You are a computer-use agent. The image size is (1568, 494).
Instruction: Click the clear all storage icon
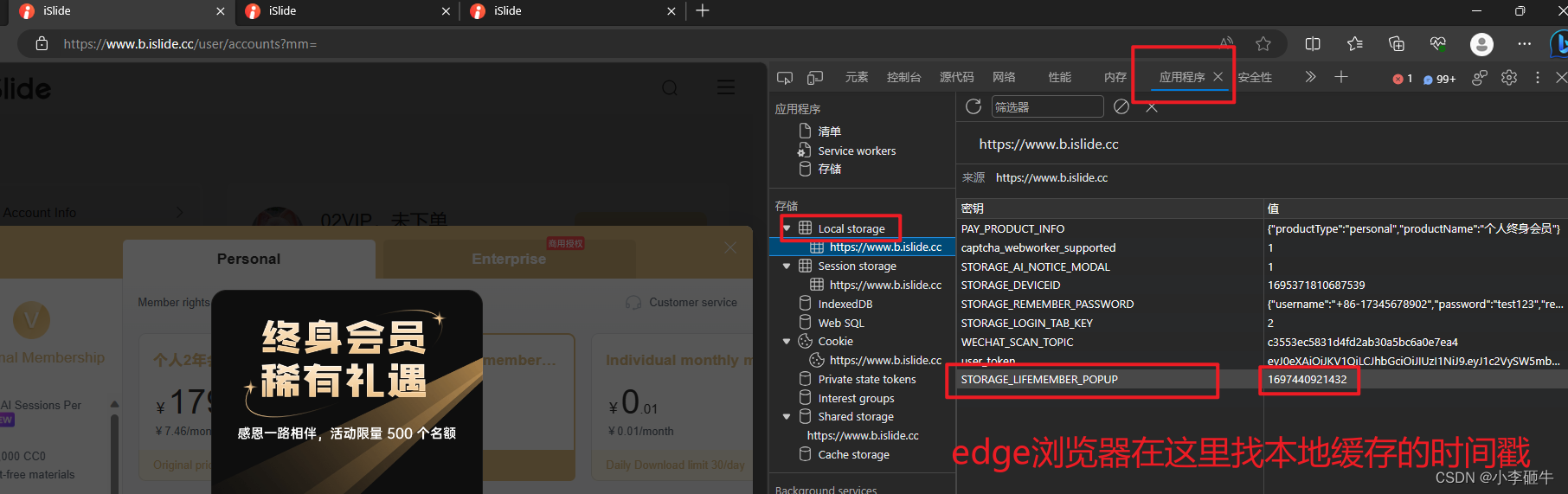click(1121, 106)
